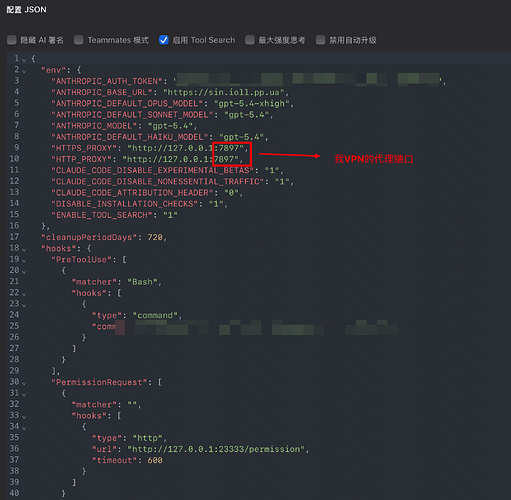Click the "command" type value on line 24
Viewport: 511px width, 500px height.
coord(155,315)
